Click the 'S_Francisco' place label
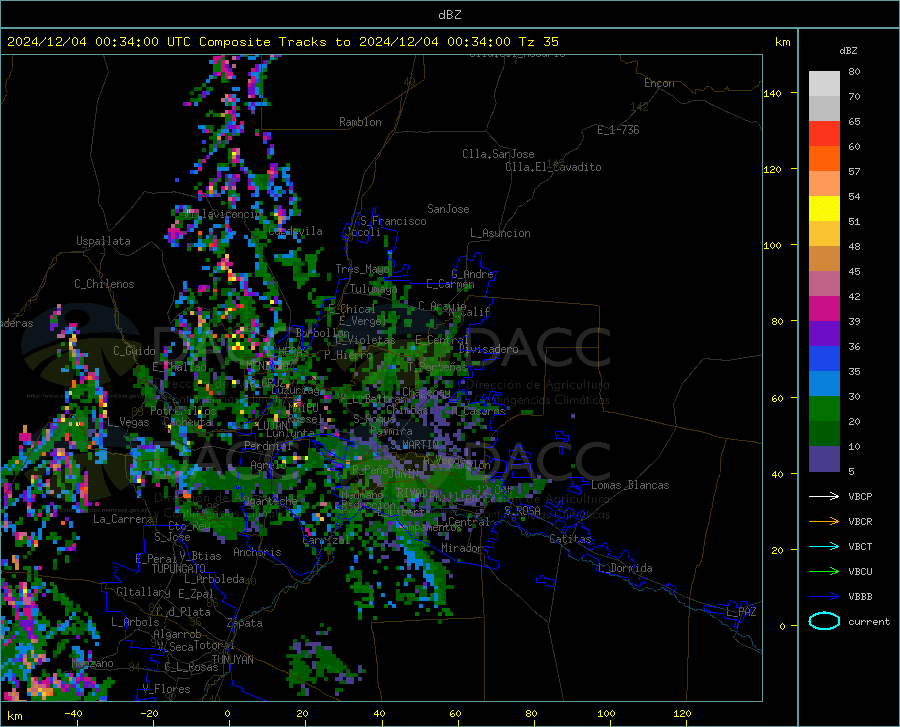Image resolution: width=900 pixels, height=727 pixels. [393, 221]
